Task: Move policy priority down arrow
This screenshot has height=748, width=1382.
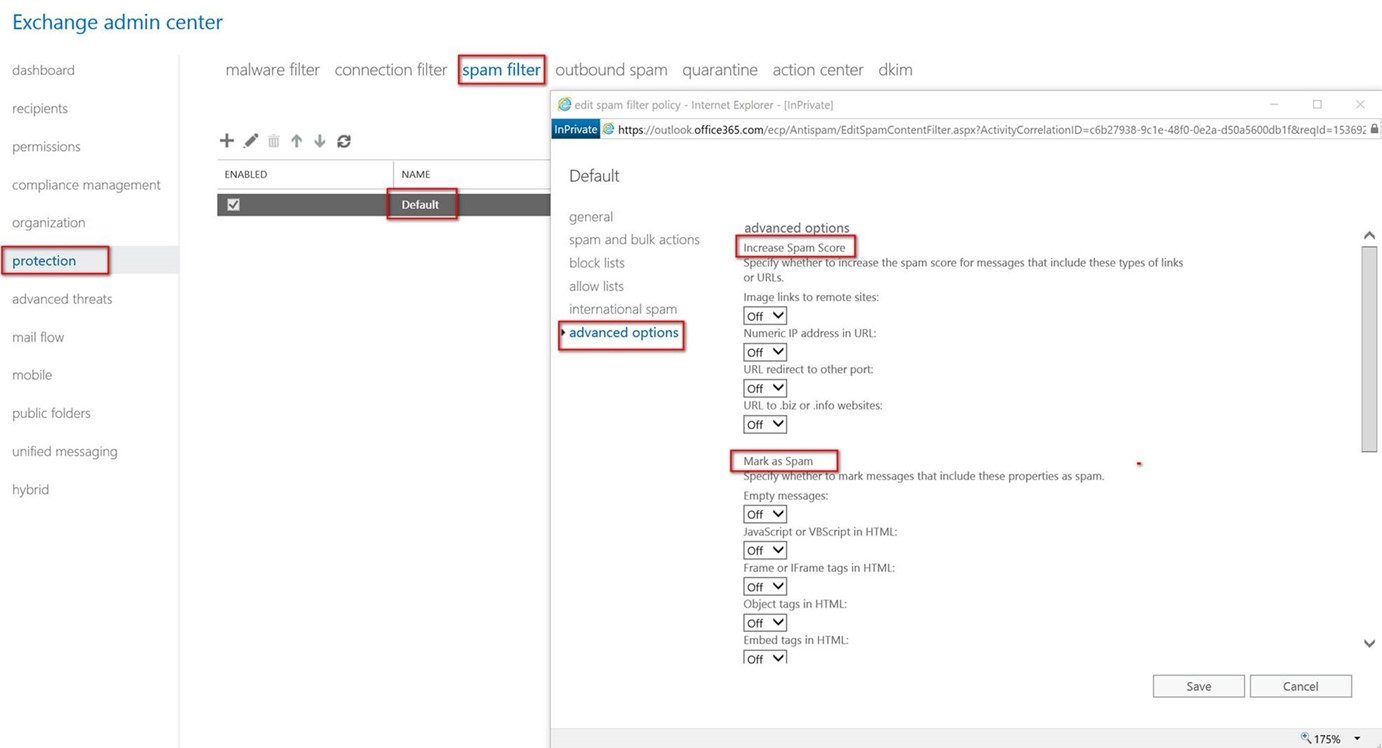Action: tap(320, 141)
